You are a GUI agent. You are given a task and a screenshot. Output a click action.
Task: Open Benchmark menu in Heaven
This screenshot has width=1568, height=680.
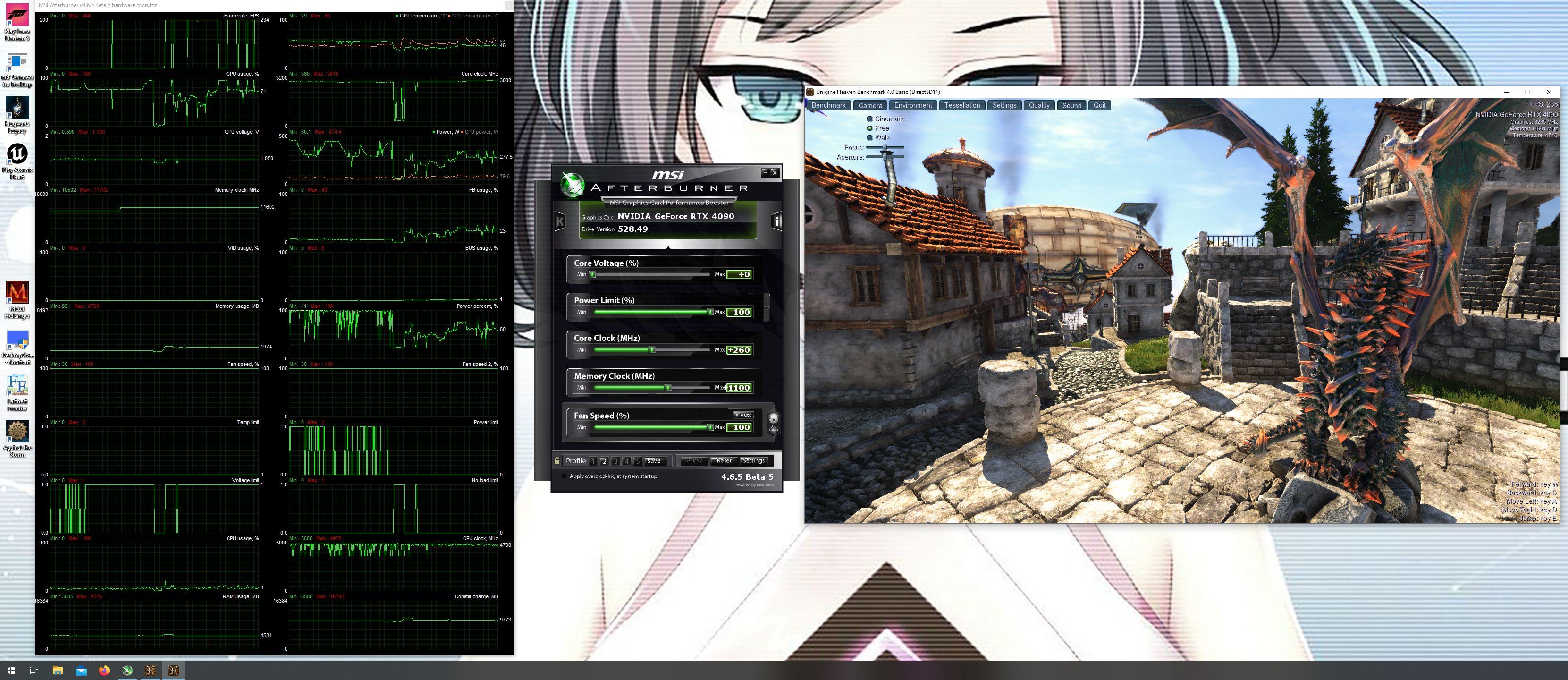[828, 105]
